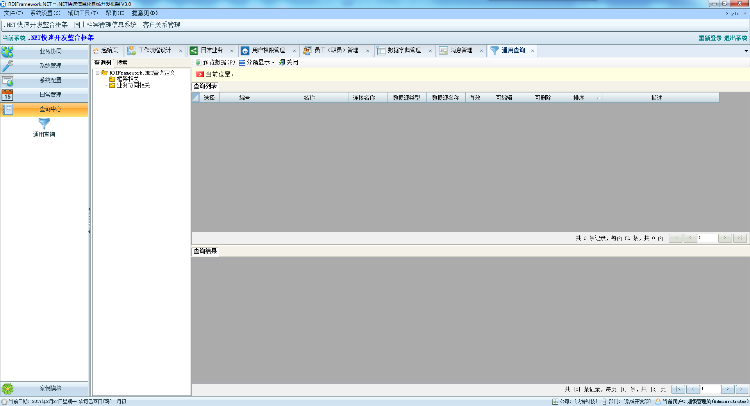Open the 分格显示 display dropdown in toolbar
The height and width of the screenshot is (406, 750).
coord(256,63)
